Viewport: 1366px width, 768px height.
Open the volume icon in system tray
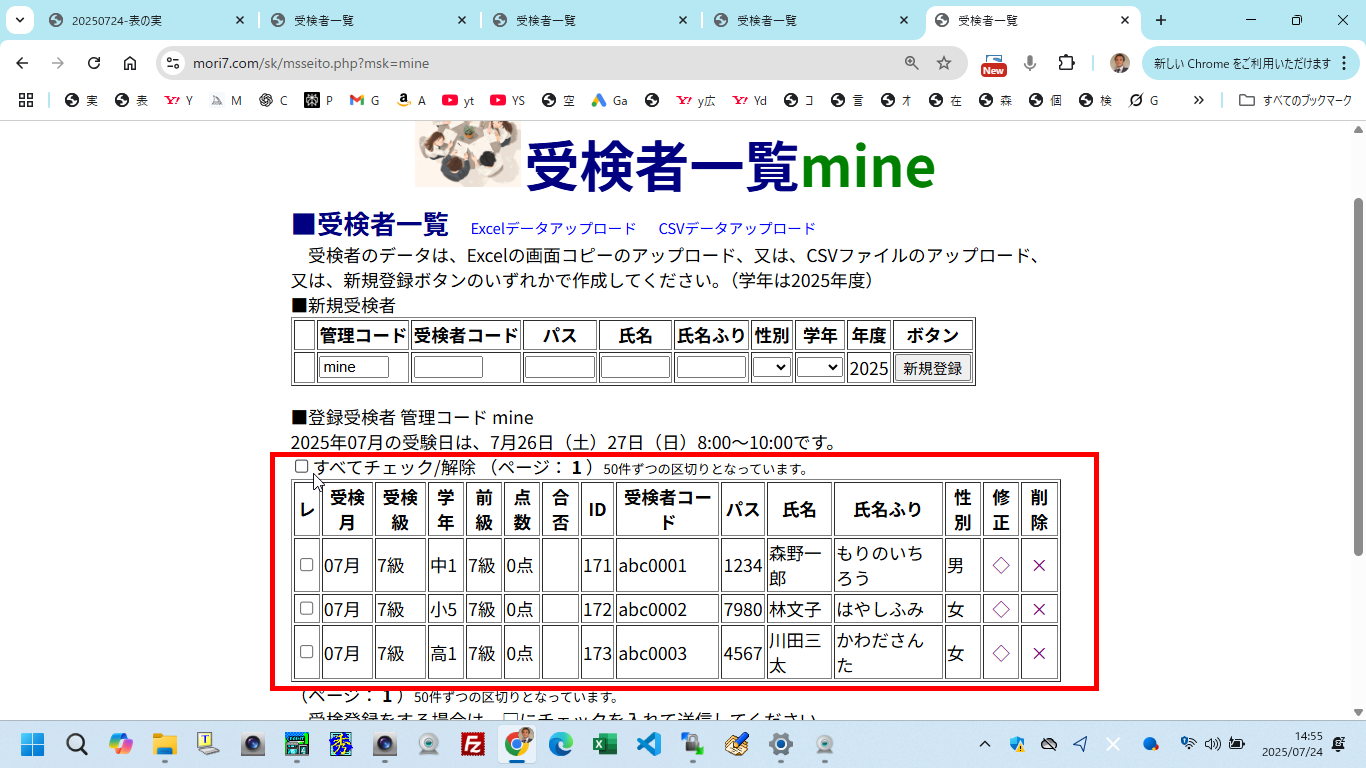[x=1213, y=744]
